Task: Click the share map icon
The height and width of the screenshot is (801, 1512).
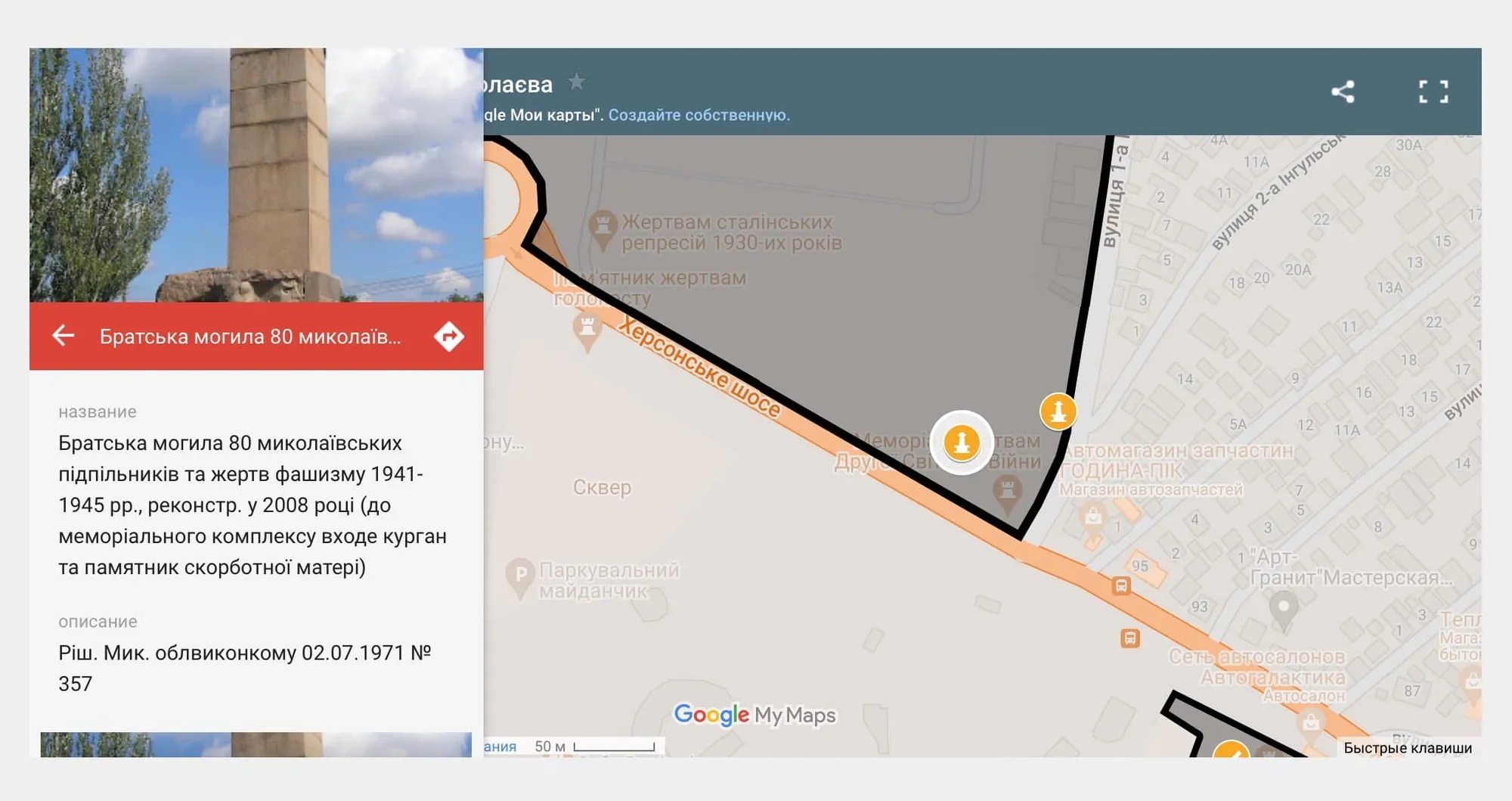Action: [x=1343, y=92]
